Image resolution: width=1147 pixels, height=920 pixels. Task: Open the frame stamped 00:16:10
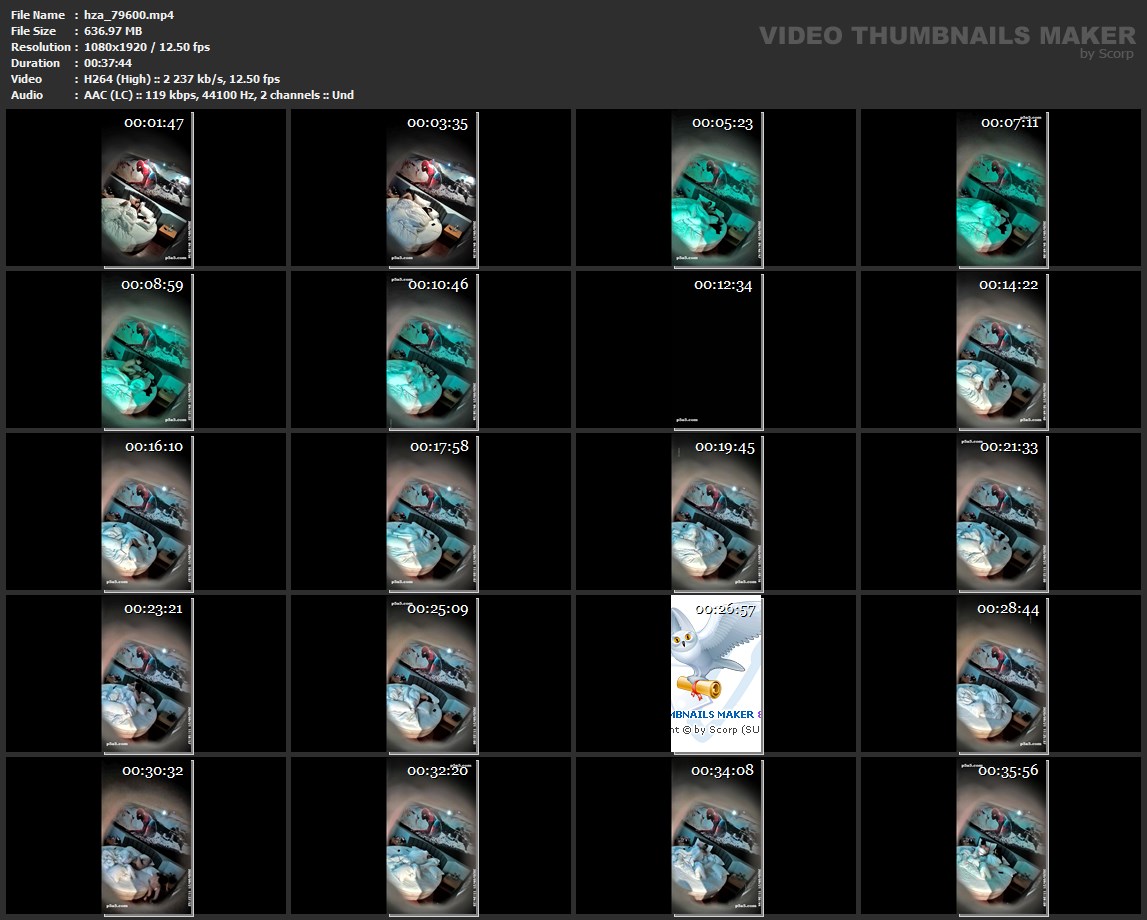pyautogui.click(x=146, y=512)
